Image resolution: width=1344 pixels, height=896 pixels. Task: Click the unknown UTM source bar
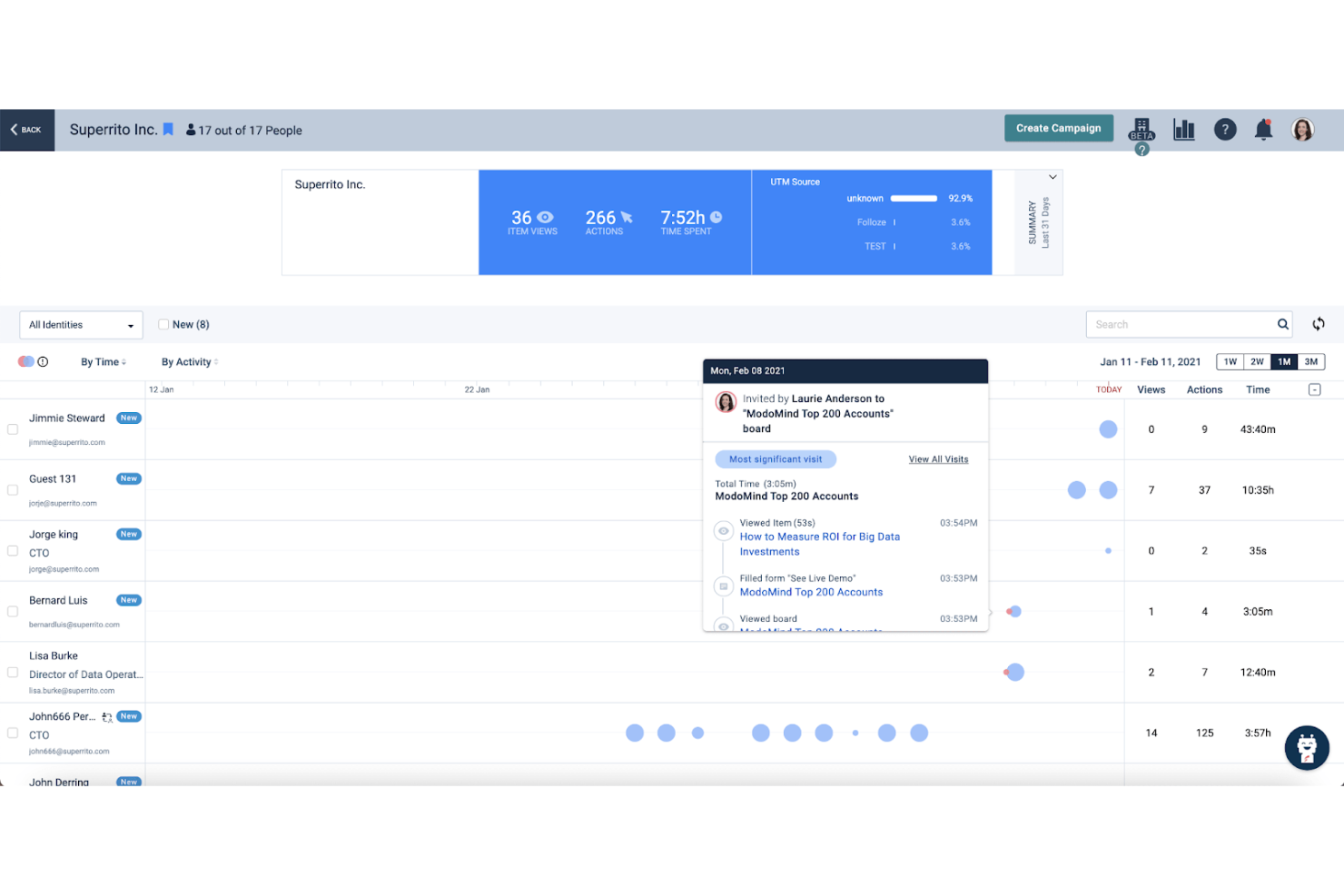pyautogui.click(x=914, y=198)
